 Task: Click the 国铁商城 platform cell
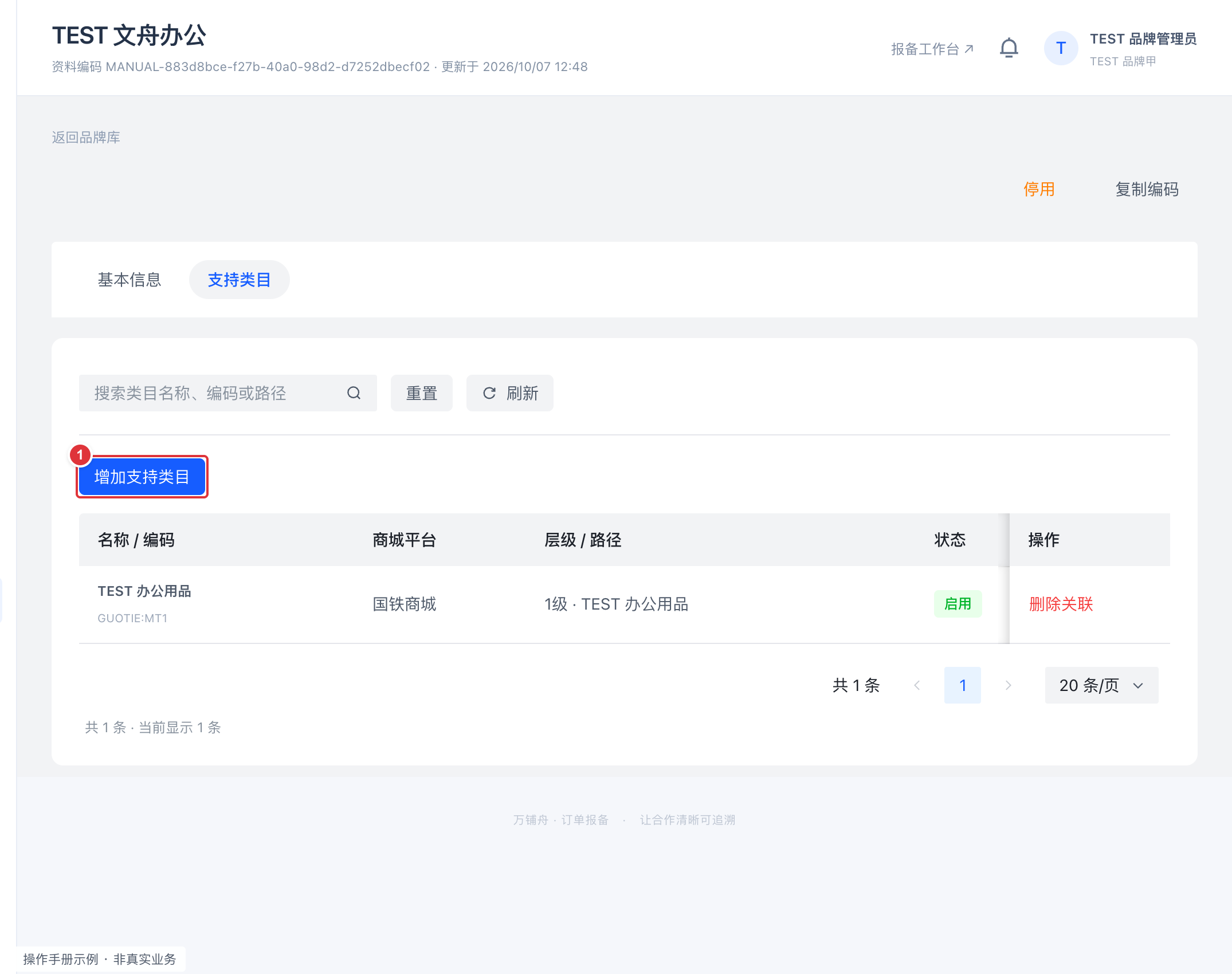(x=405, y=604)
